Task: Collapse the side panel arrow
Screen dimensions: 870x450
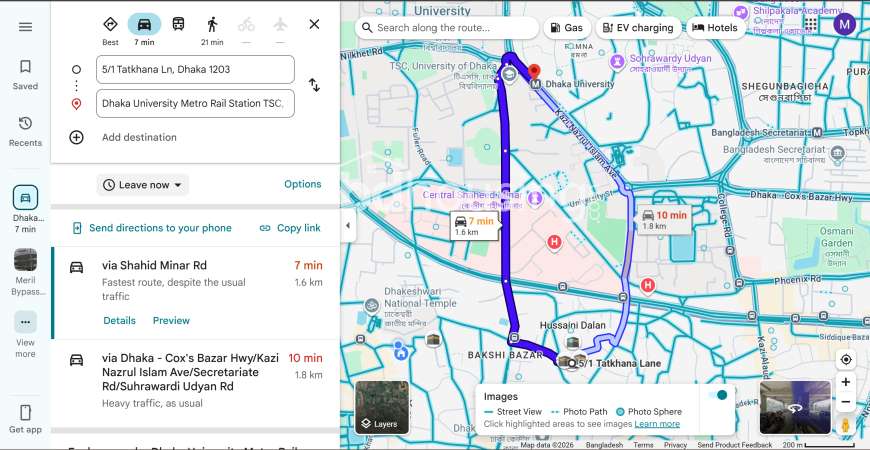Action: pos(348,225)
